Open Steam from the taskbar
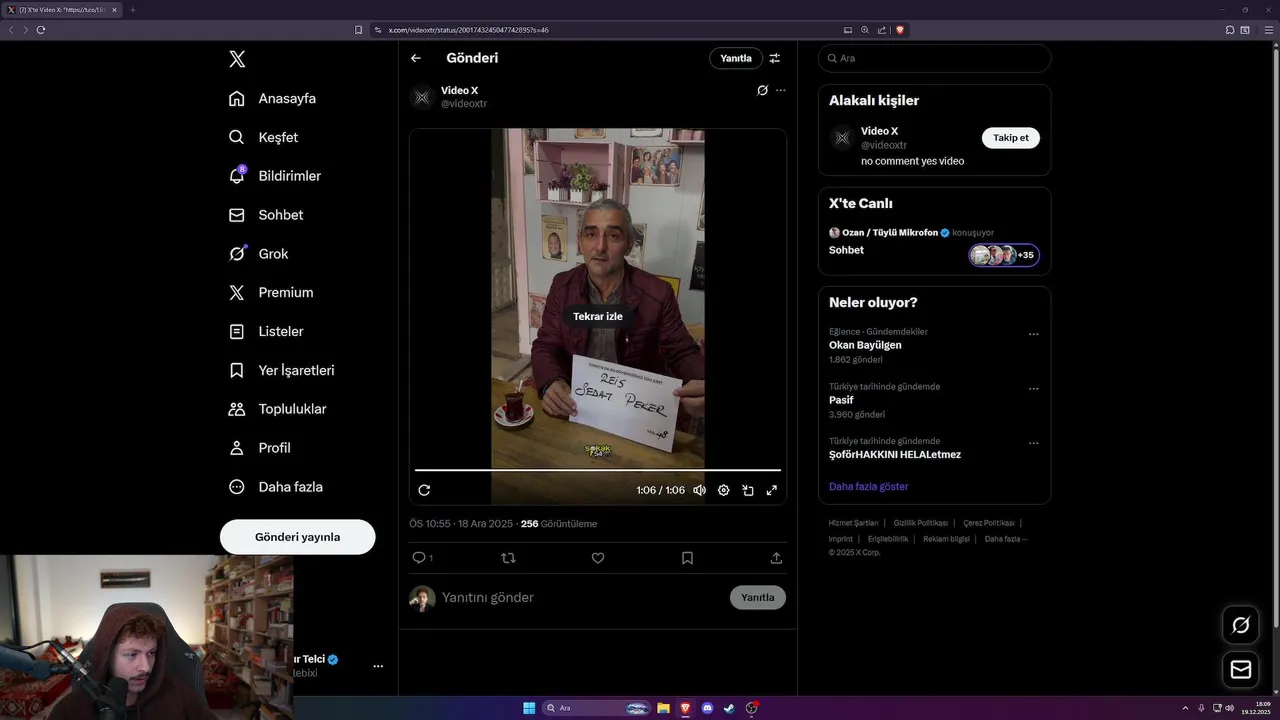The width and height of the screenshot is (1280, 720). click(729, 708)
